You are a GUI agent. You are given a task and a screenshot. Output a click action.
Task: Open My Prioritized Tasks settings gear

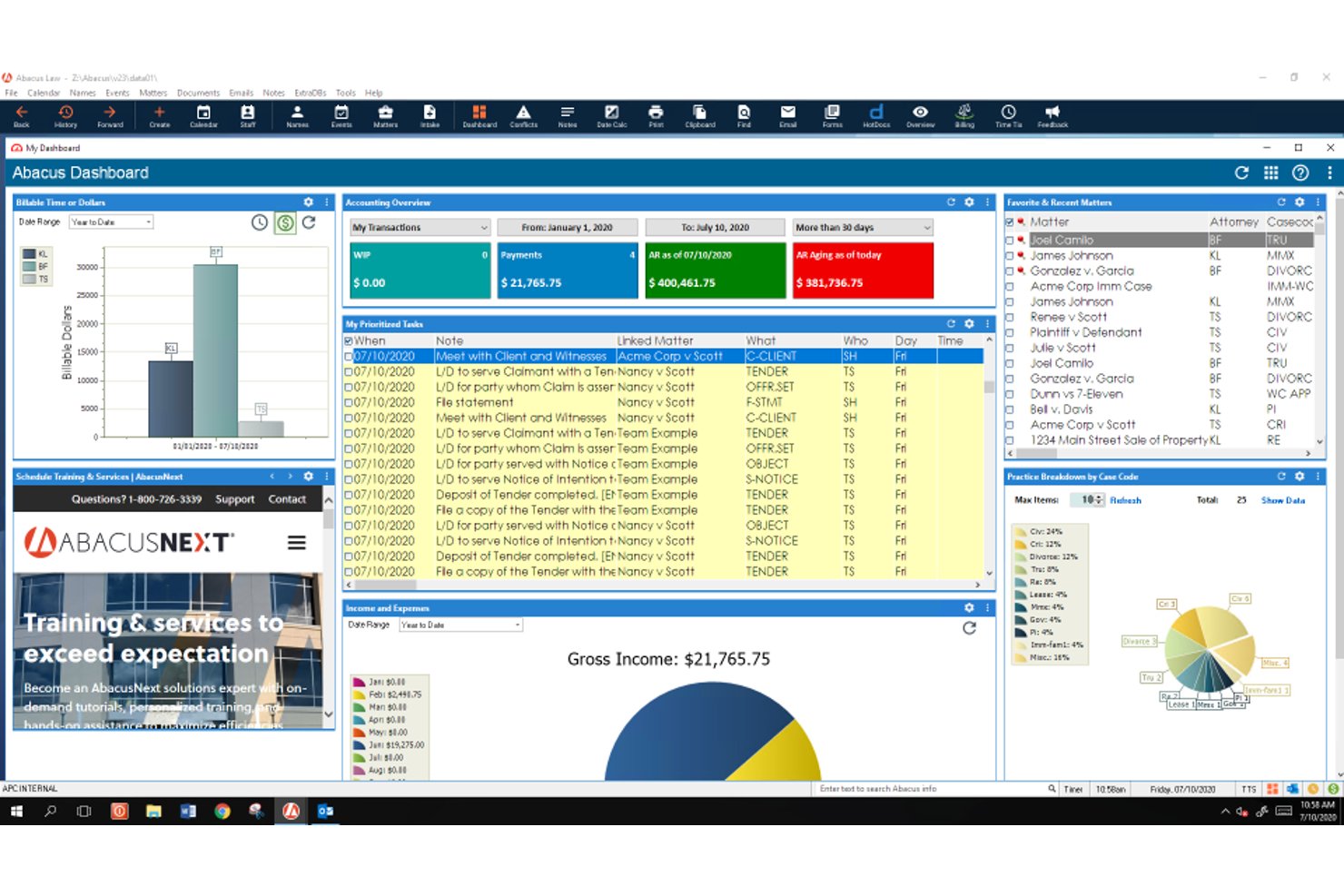tap(969, 324)
